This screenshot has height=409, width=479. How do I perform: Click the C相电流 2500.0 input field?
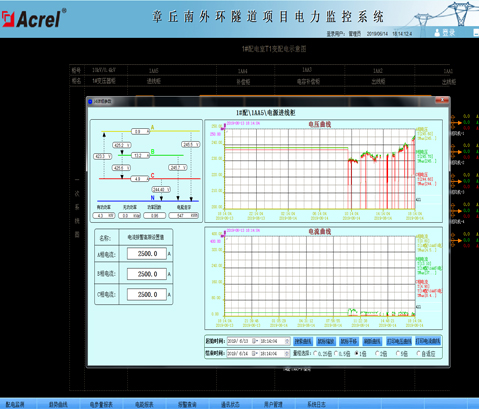(x=147, y=295)
